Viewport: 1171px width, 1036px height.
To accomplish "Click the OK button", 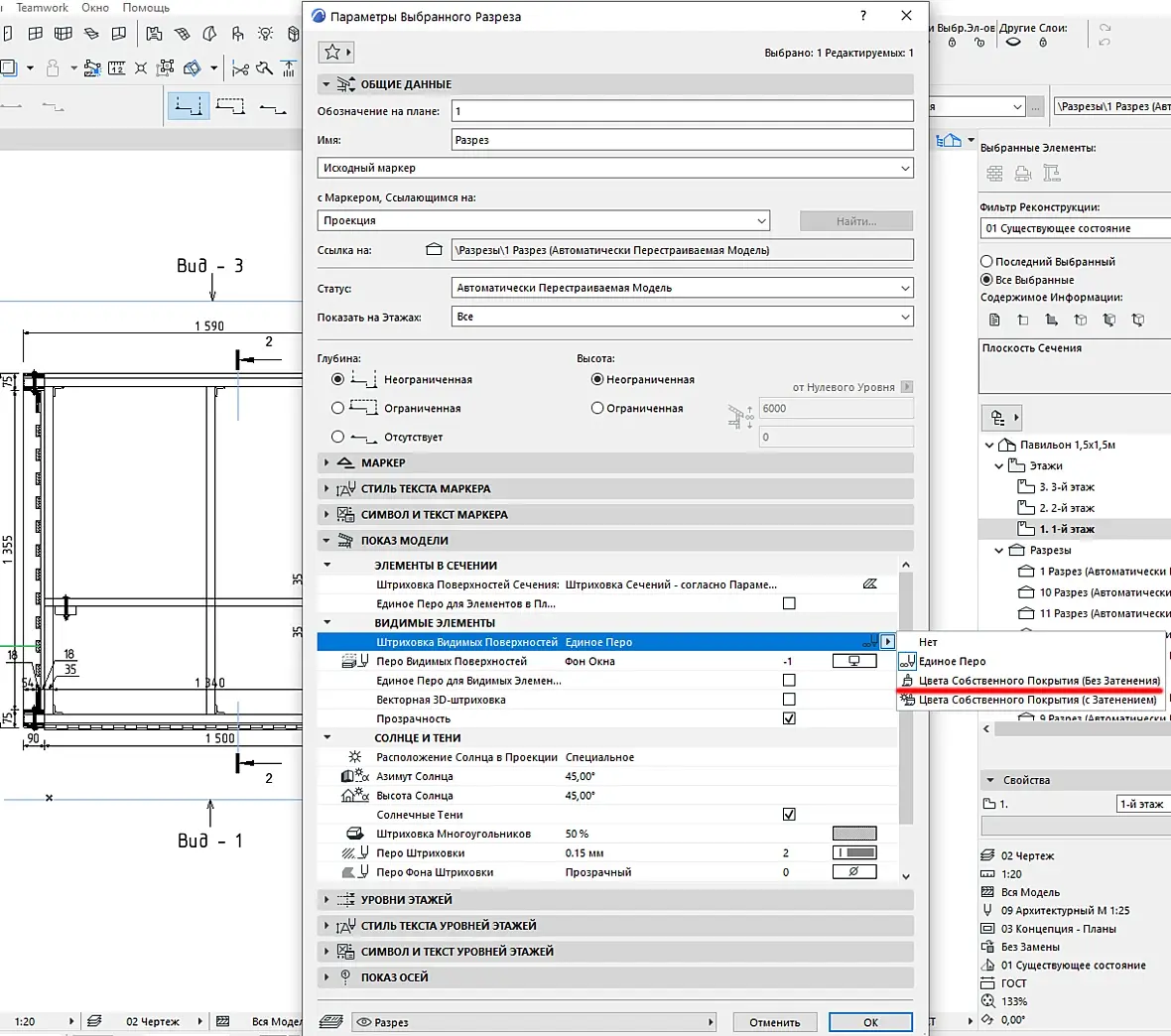I will tap(870, 1022).
